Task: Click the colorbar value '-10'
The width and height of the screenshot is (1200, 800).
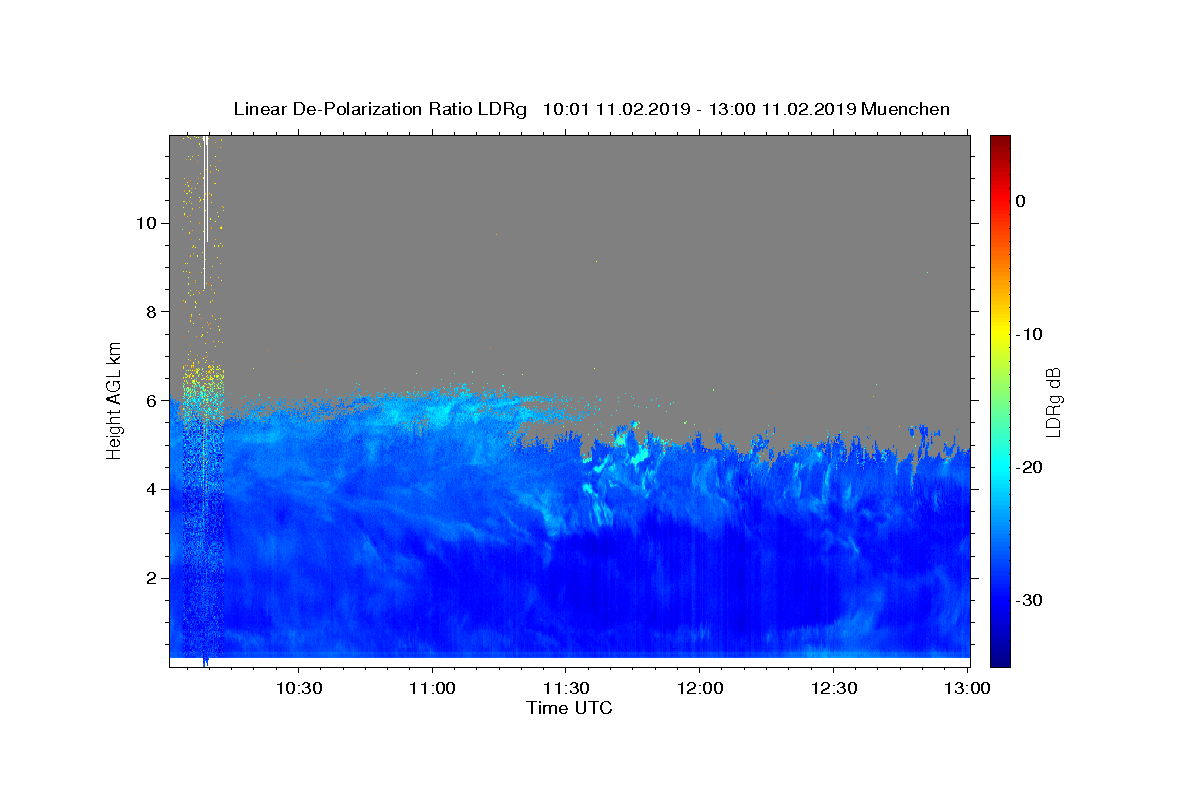Action: click(x=1029, y=334)
